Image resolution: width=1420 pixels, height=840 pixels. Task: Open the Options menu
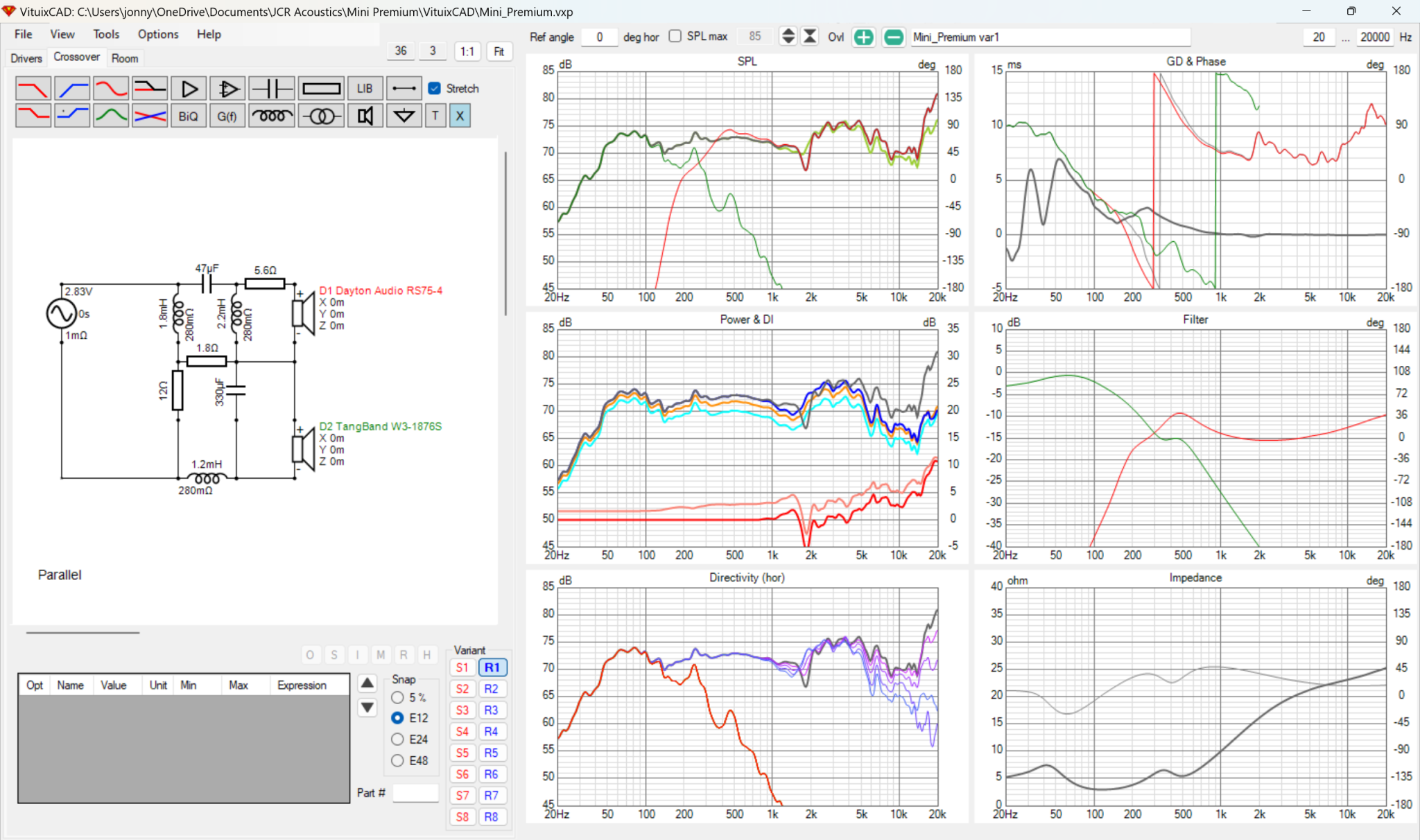(x=157, y=34)
